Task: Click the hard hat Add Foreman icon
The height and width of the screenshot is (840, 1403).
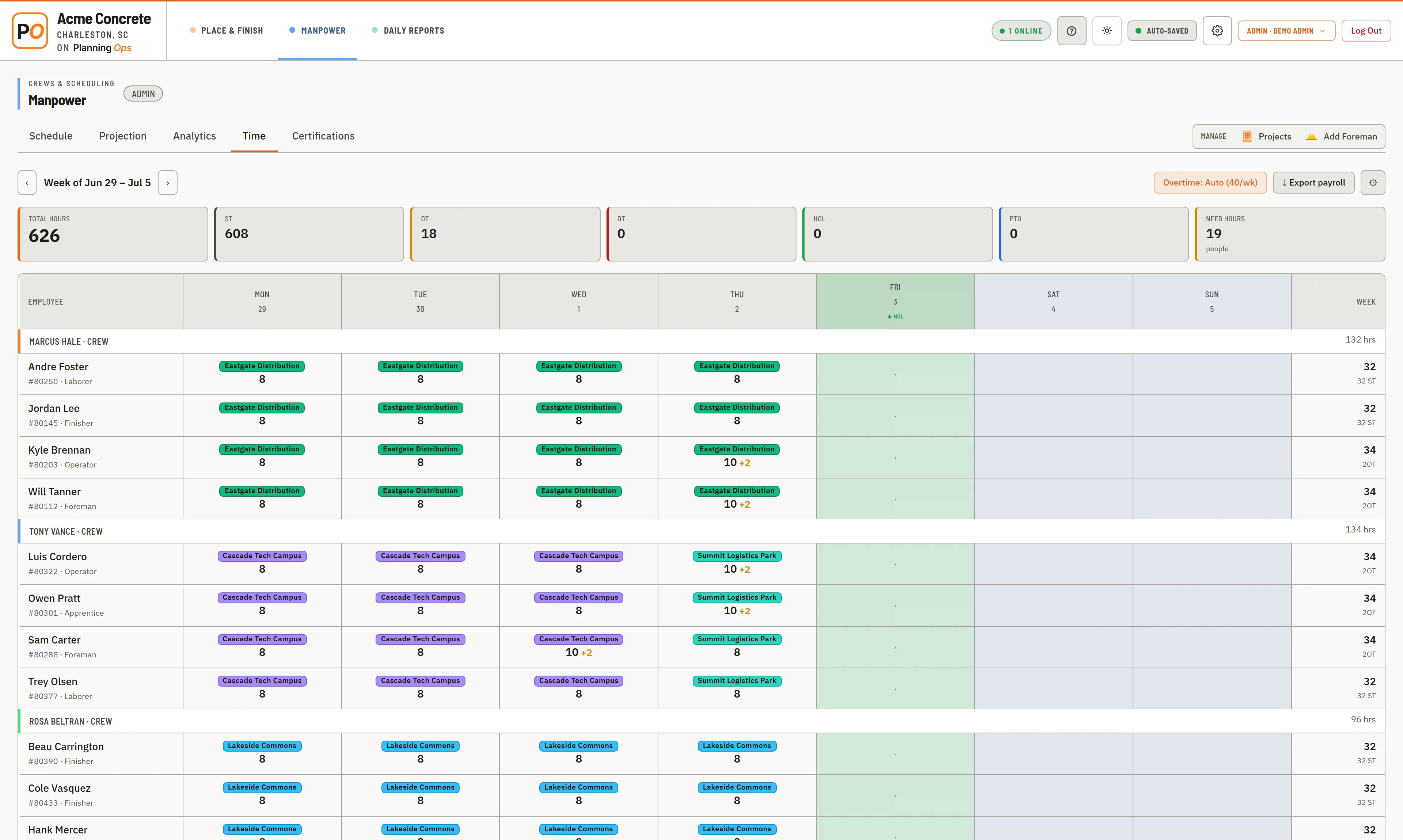Action: (1311, 137)
